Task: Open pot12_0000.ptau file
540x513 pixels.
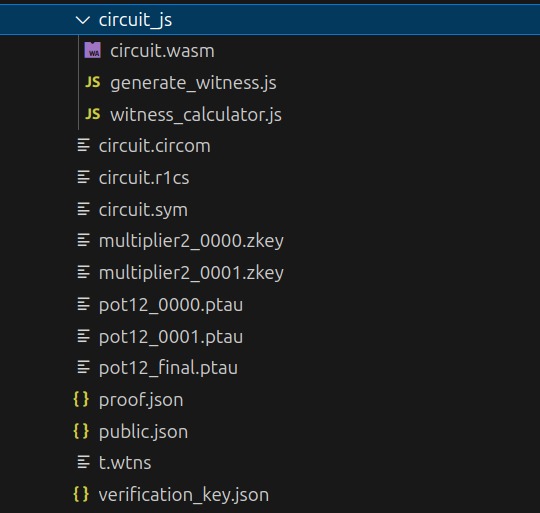Action: tap(171, 305)
